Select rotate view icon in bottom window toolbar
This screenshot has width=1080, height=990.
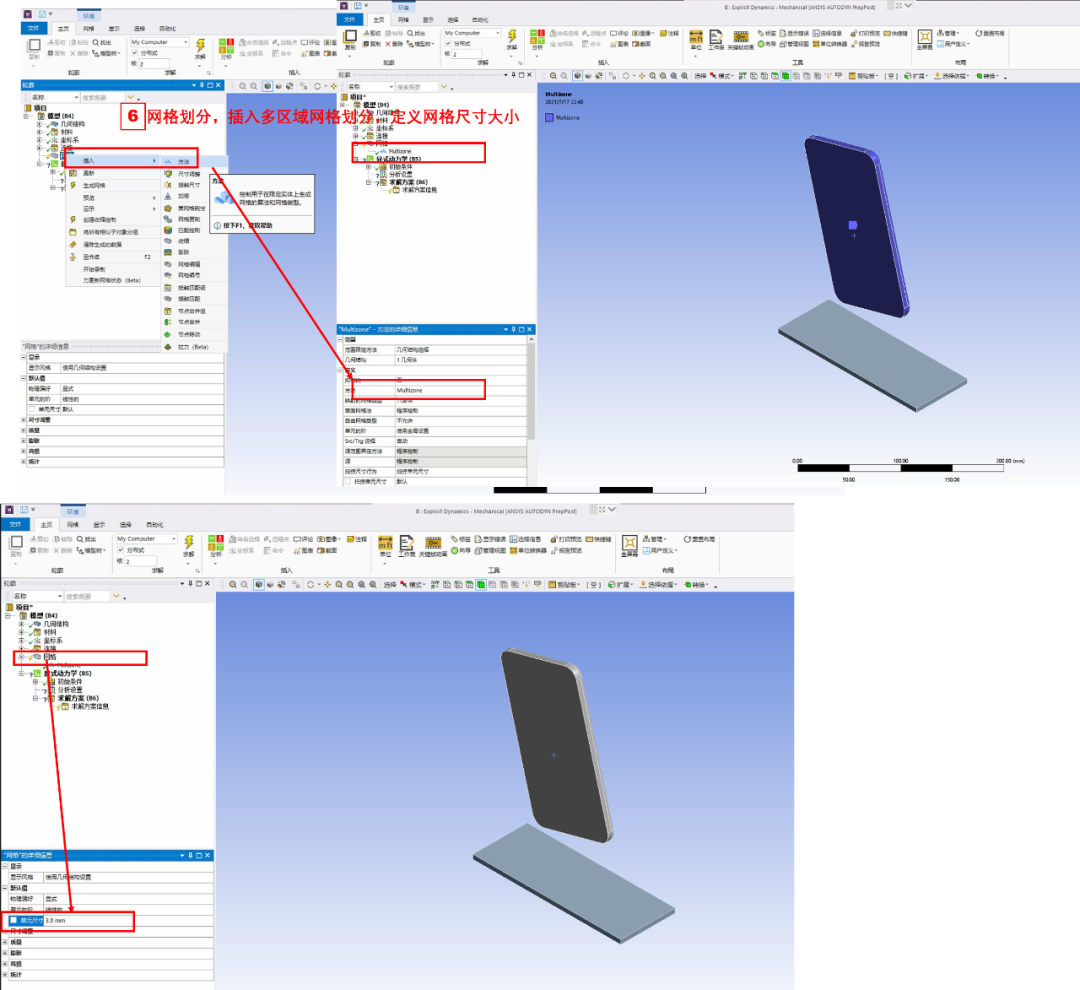[x=311, y=584]
